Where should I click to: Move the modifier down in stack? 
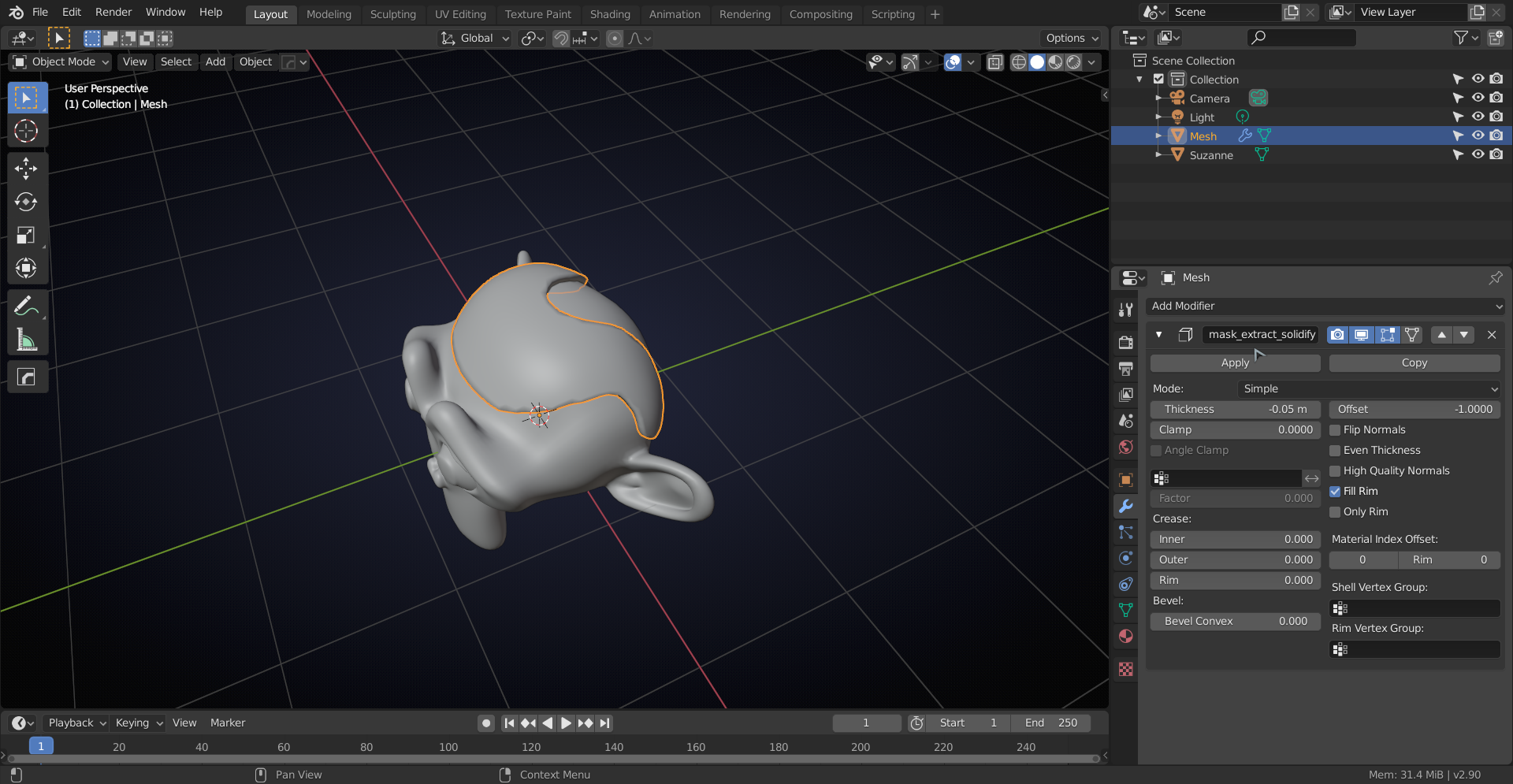(x=1464, y=335)
